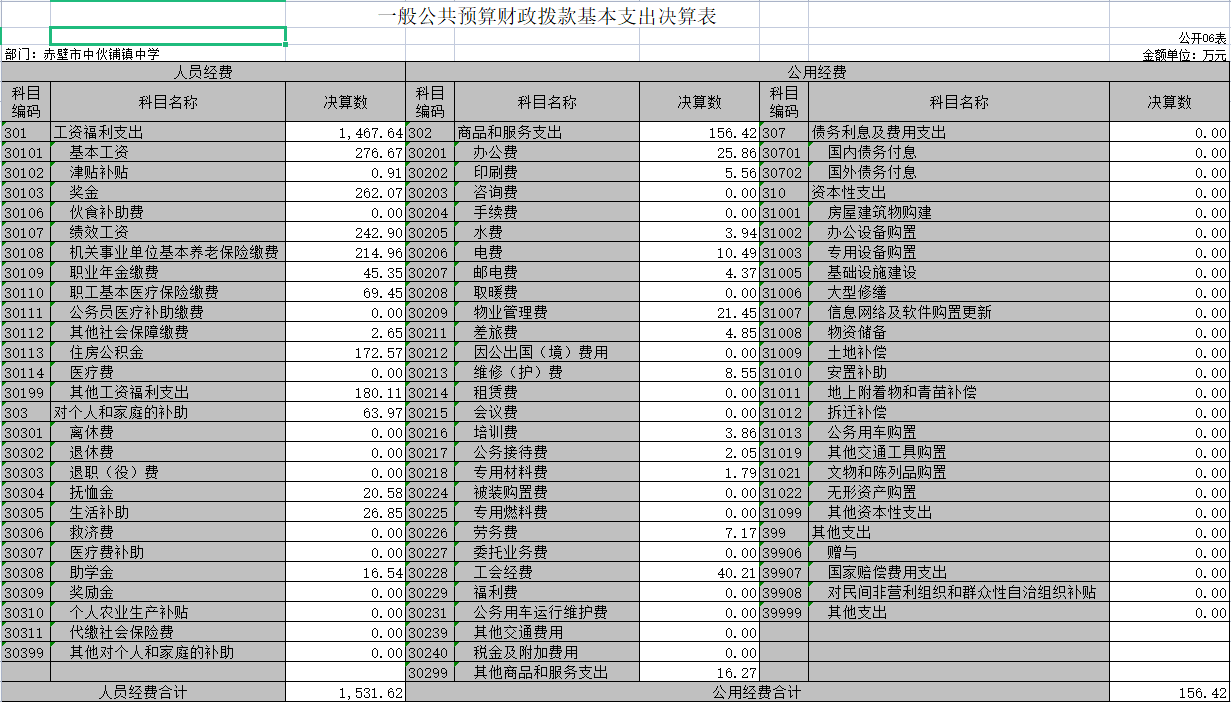Screen dimensions: 1231x702
Task: Click the 水费 value 3.94
Action: point(700,232)
